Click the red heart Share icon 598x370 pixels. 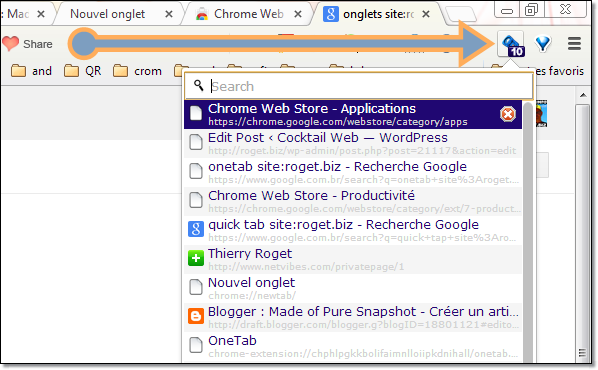tap(10, 43)
